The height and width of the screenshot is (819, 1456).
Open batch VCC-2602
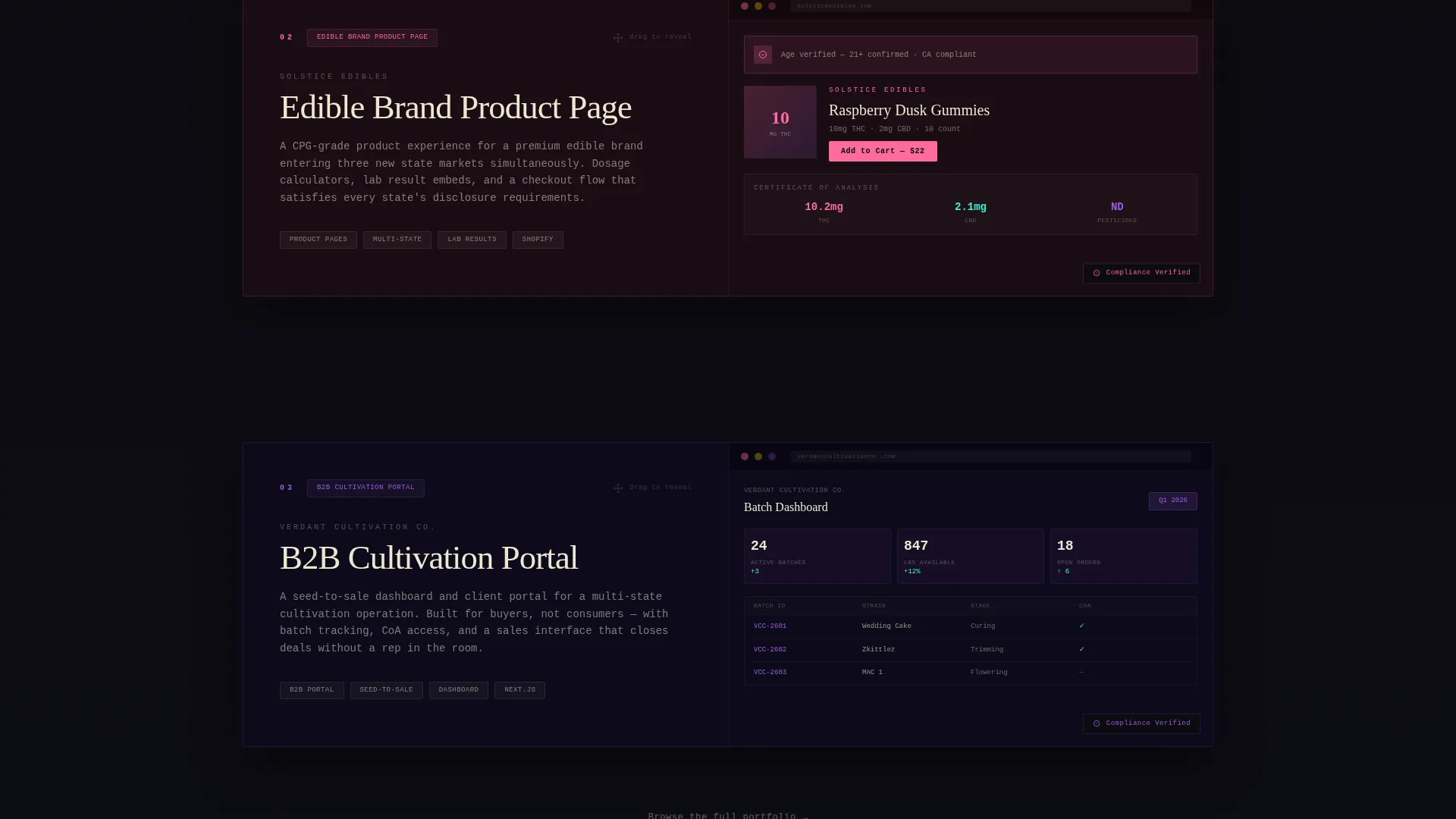[770, 650]
